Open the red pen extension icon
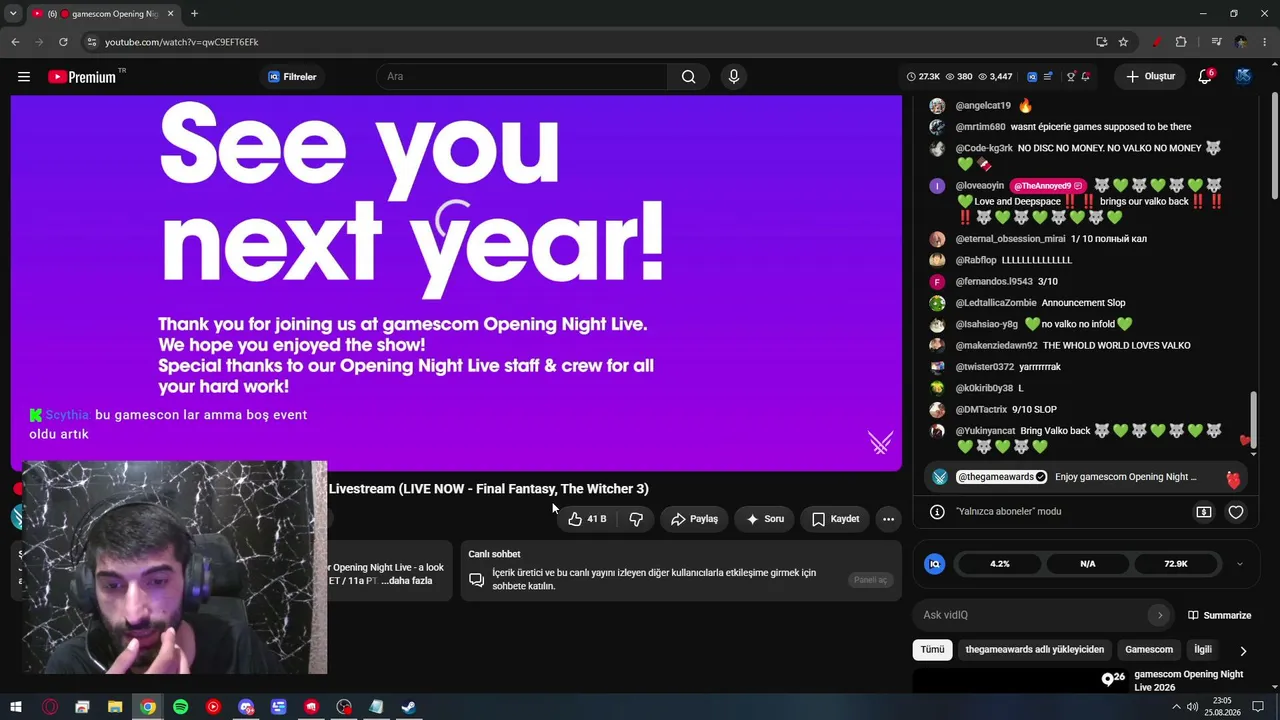The height and width of the screenshot is (720, 1280). [1157, 42]
